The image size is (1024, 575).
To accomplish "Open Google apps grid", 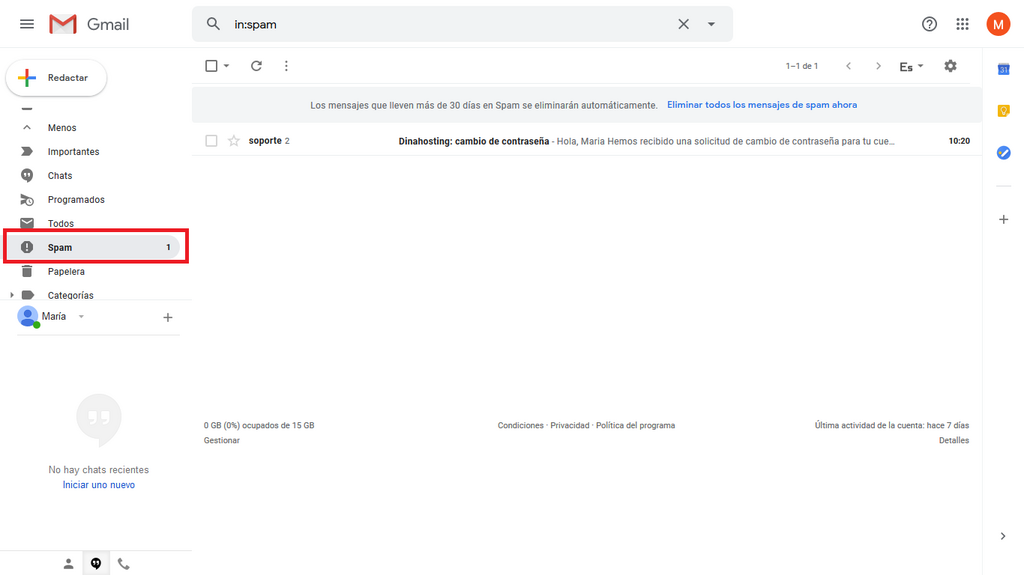I will tap(962, 24).
